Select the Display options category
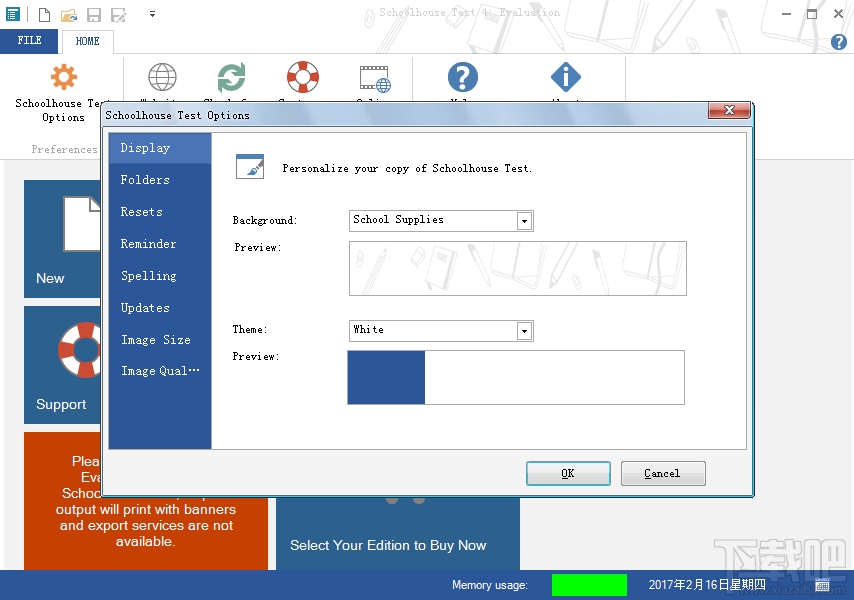854x600 pixels. [160, 148]
